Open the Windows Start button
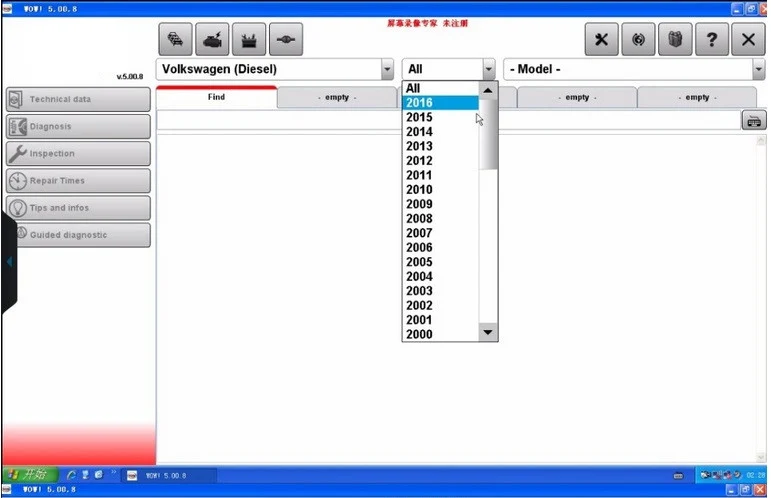The width and height of the screenshot is (771, 498). (30, 475)
